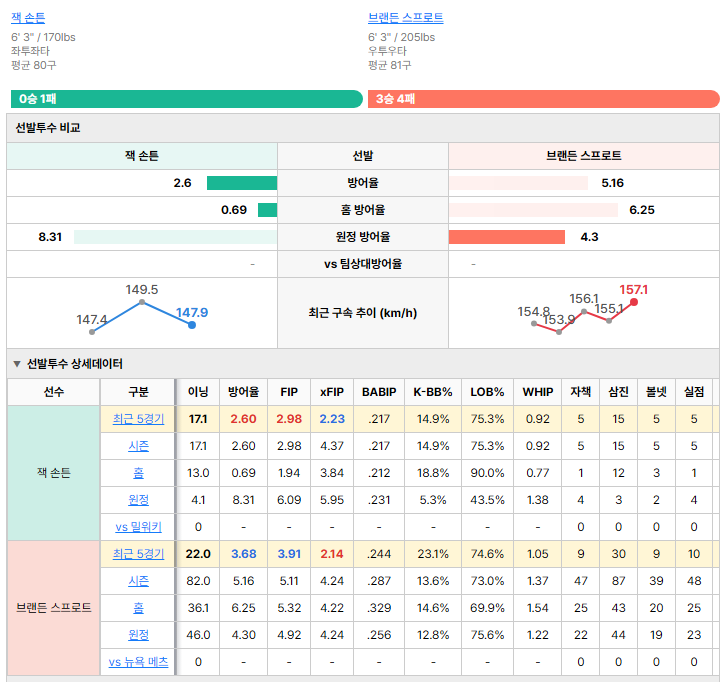The width and height of the screenshot is (726, 682).
Task: Open the 잭 손튼 player link
Action: [28, 18]
